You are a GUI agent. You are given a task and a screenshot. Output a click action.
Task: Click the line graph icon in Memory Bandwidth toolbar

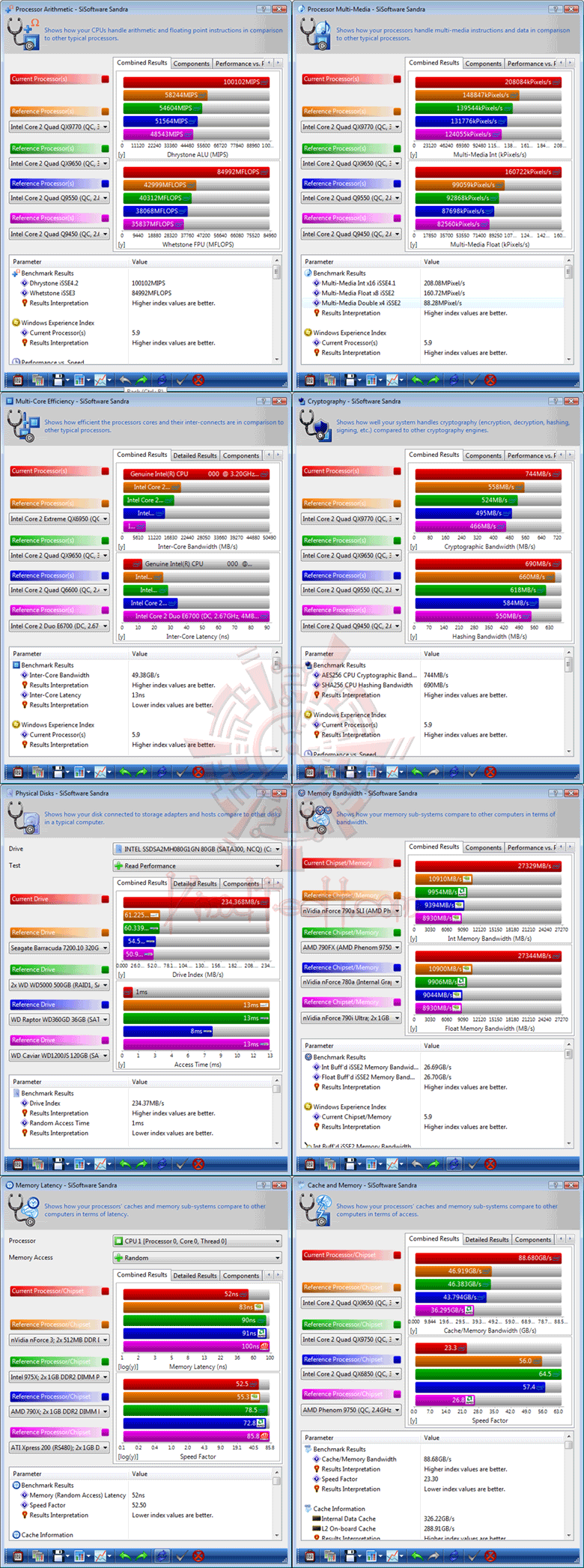click(392, 1163)
